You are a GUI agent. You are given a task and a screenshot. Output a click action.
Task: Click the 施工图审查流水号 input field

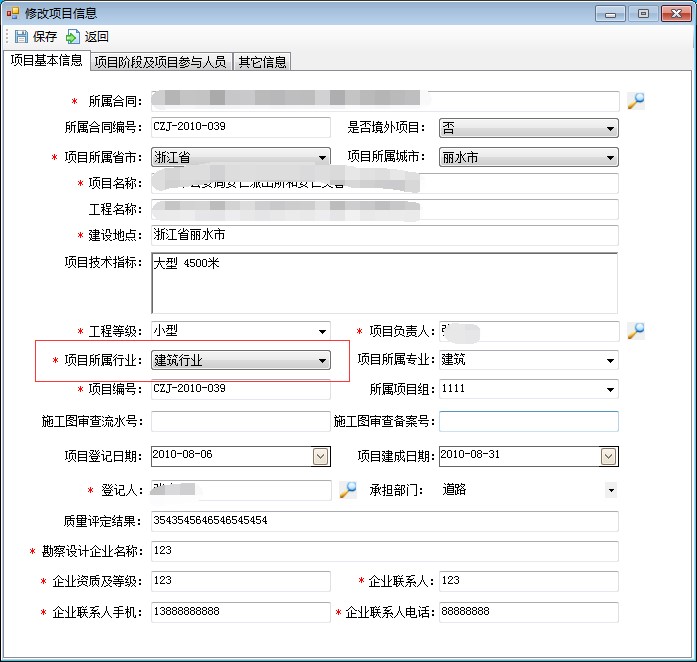pyautogui.click(x=240, y=422)
